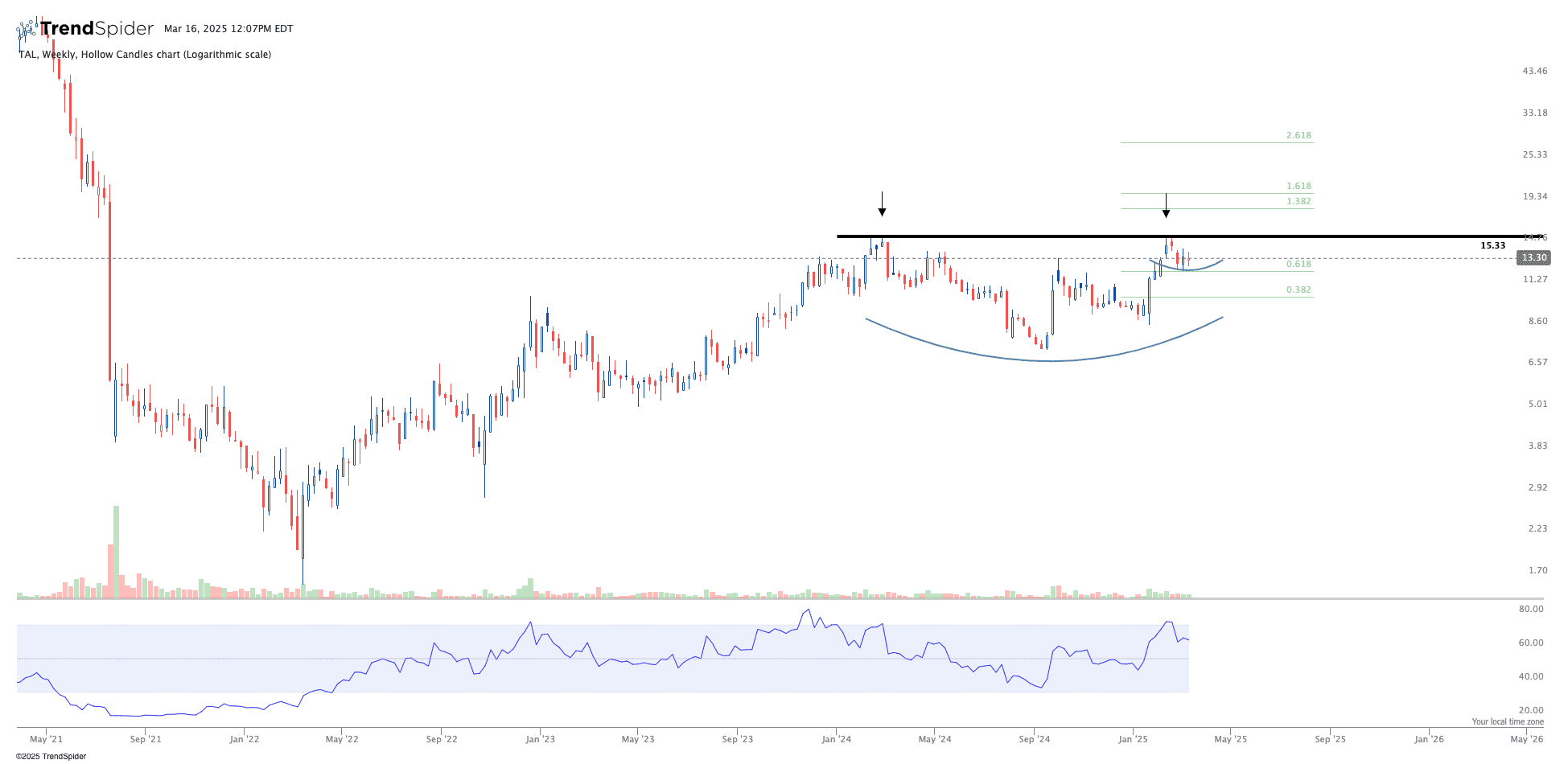Click the Mar 16, 2025 timestamp text
This screenshot has height=764, width=1568.
click(x=228, y=29)
